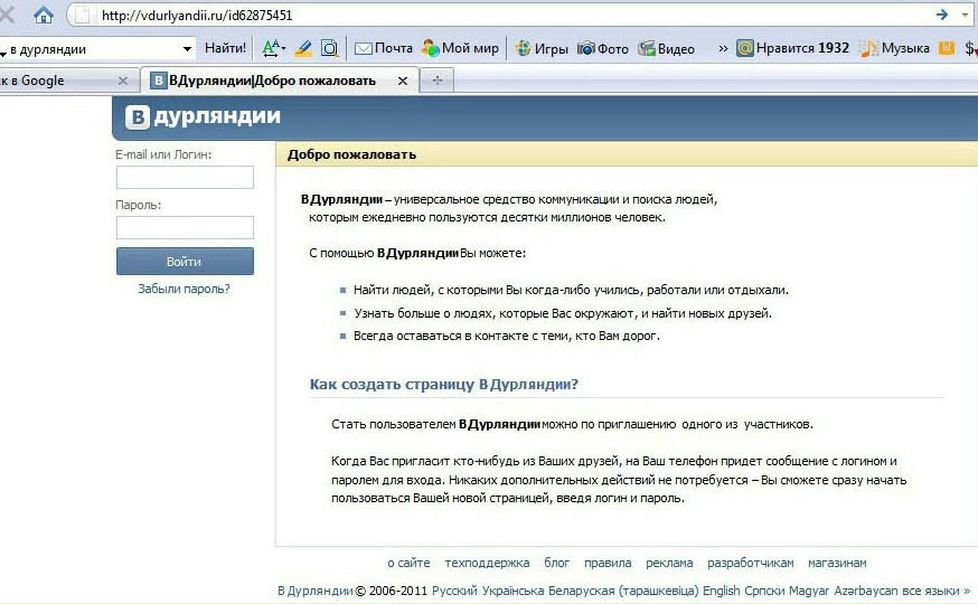Open Видео toolbar shortcut

coord(666,48)
